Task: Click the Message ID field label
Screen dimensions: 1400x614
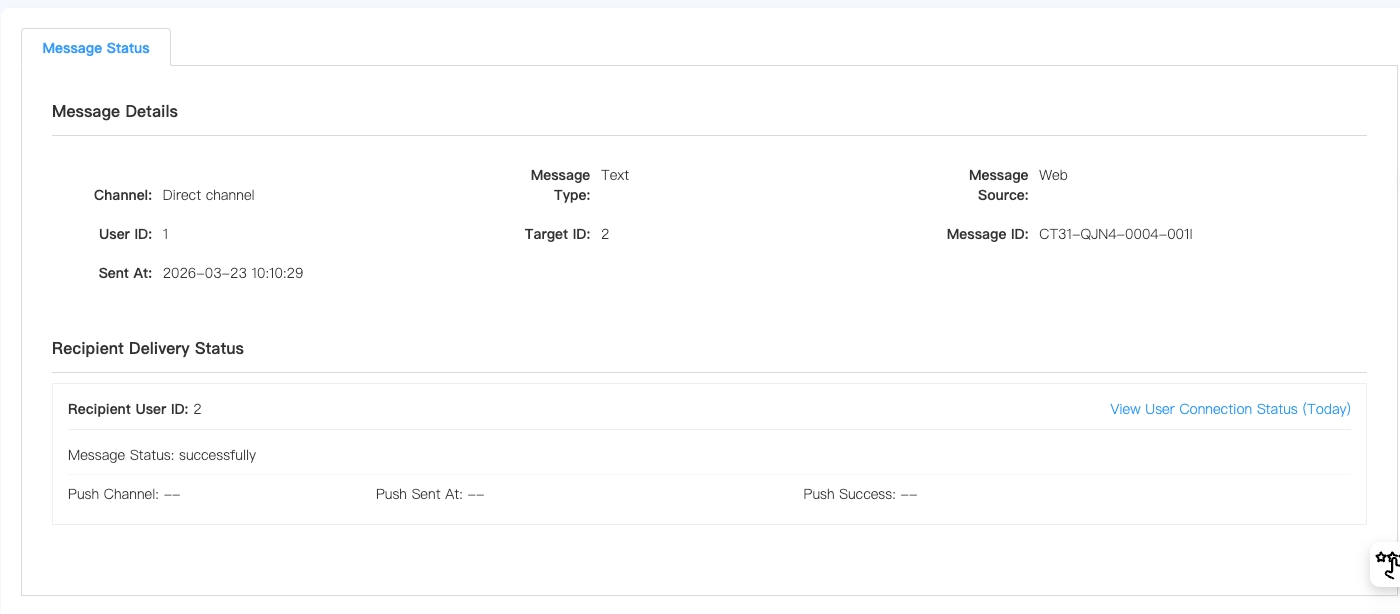Action: 987,234
